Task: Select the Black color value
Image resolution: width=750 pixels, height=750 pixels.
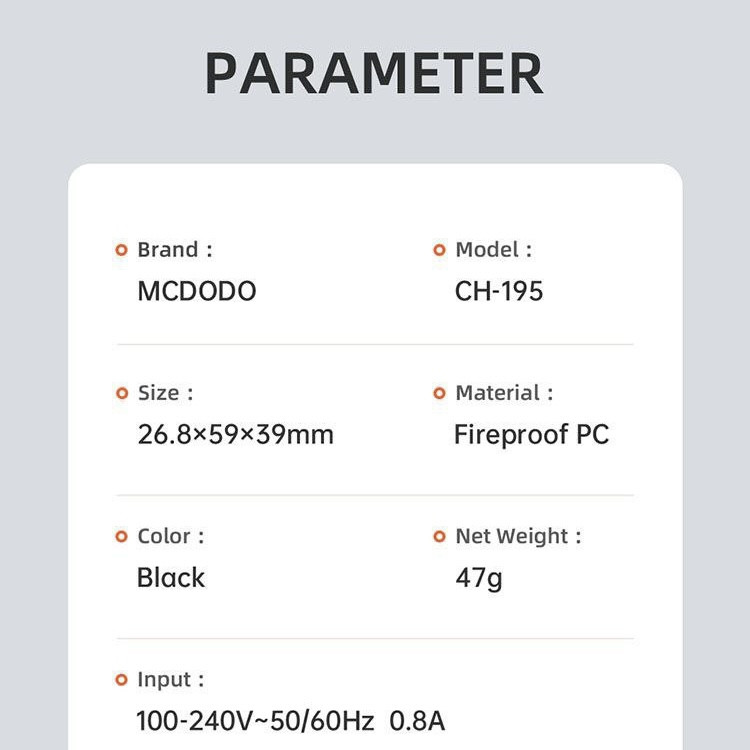Action: (170, 578)
